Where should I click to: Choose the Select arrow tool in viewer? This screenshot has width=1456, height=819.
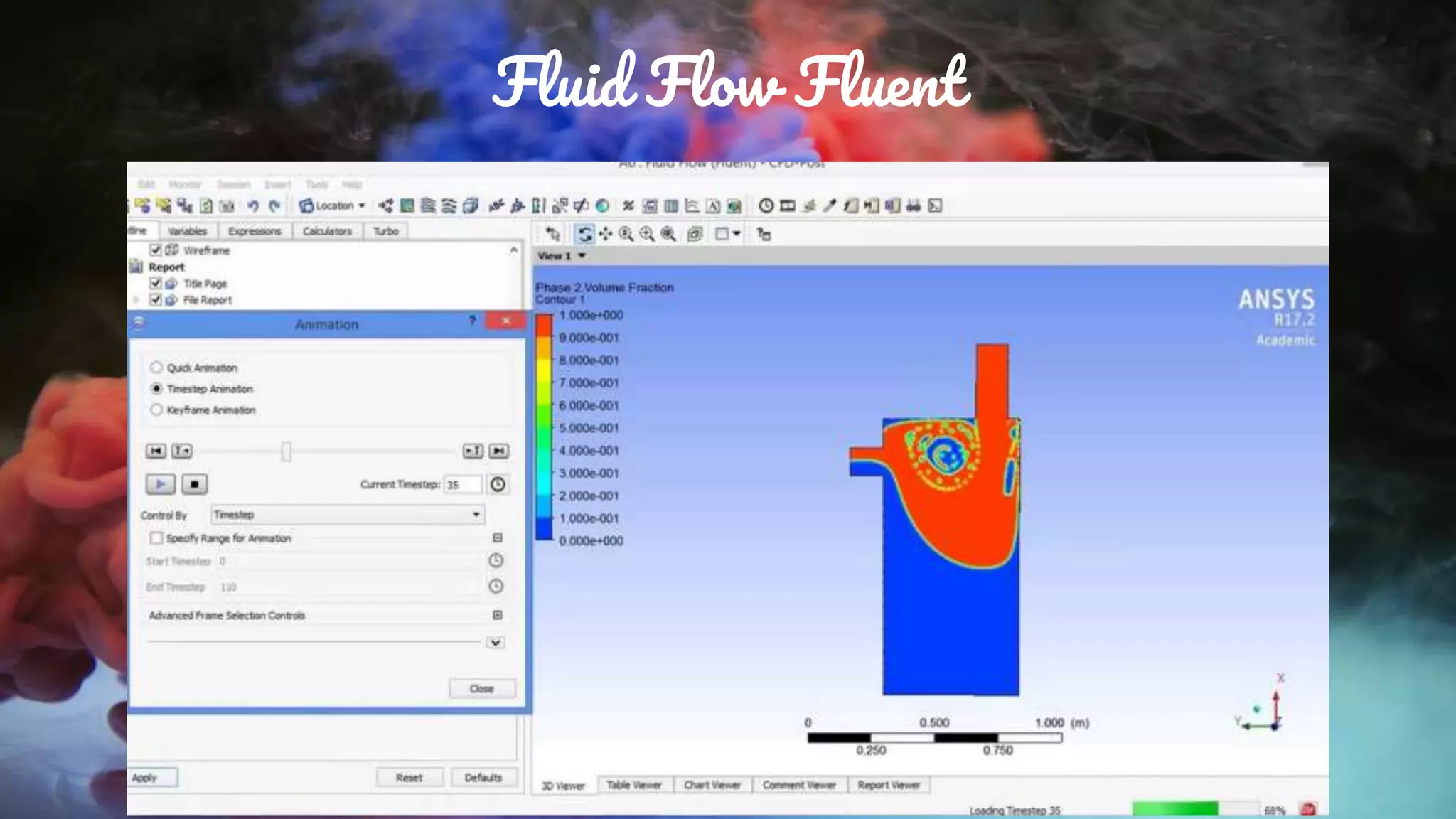pyautogui.click(x=552, y=234)
